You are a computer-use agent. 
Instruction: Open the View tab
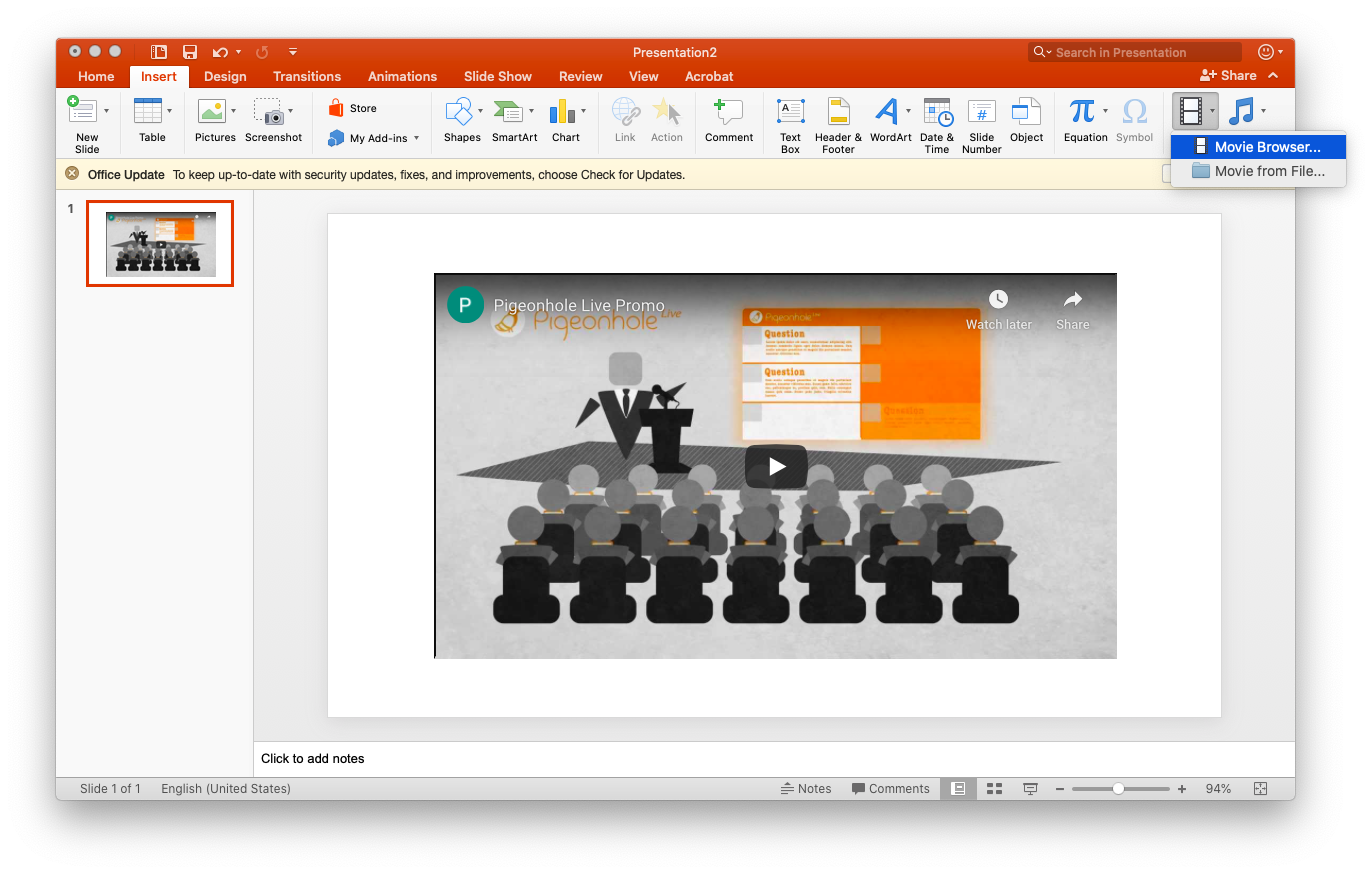(643, 76)
